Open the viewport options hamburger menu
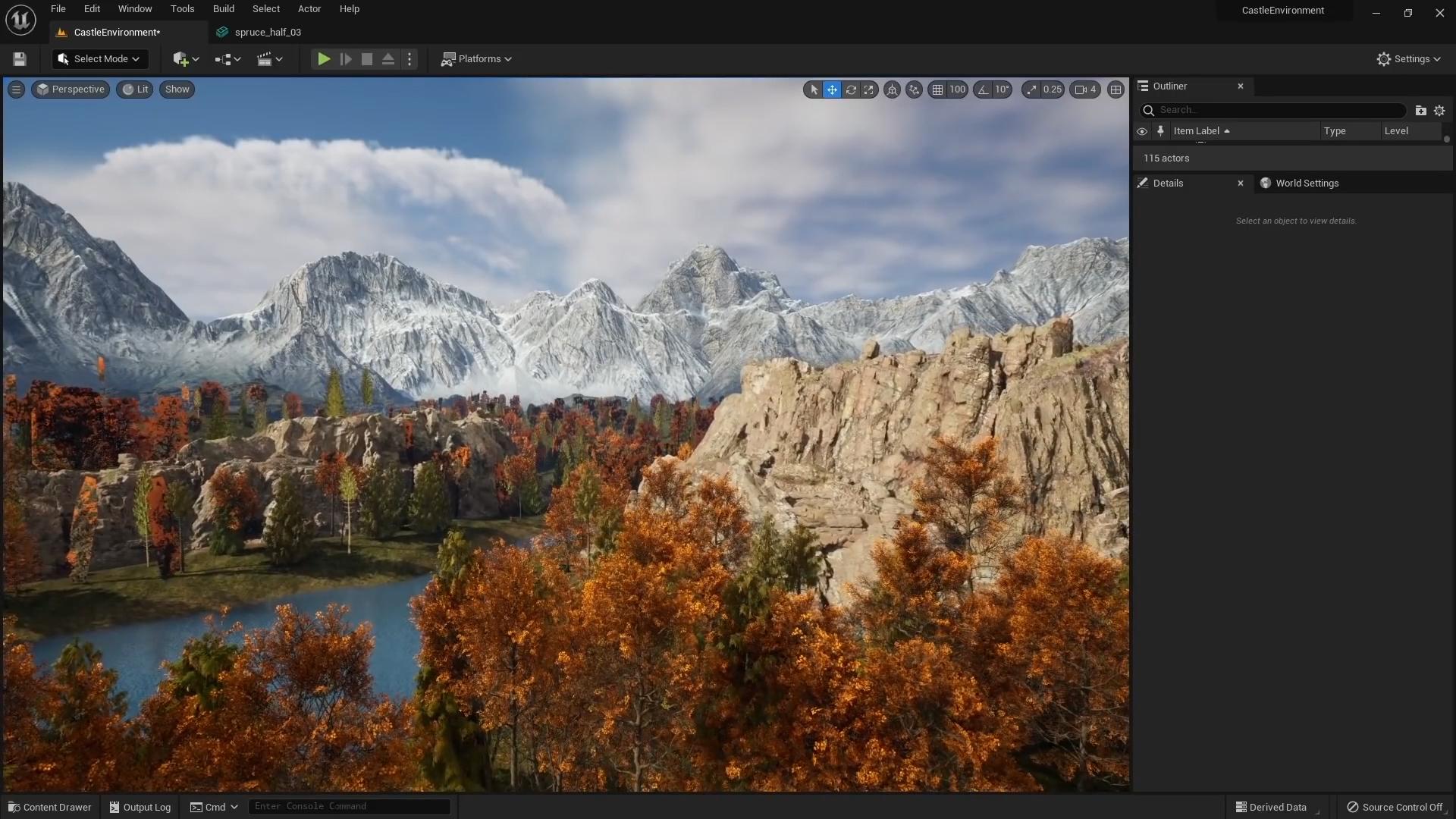Image resolution: width=1456 pixels, height=819 pixels. point(16,89)
